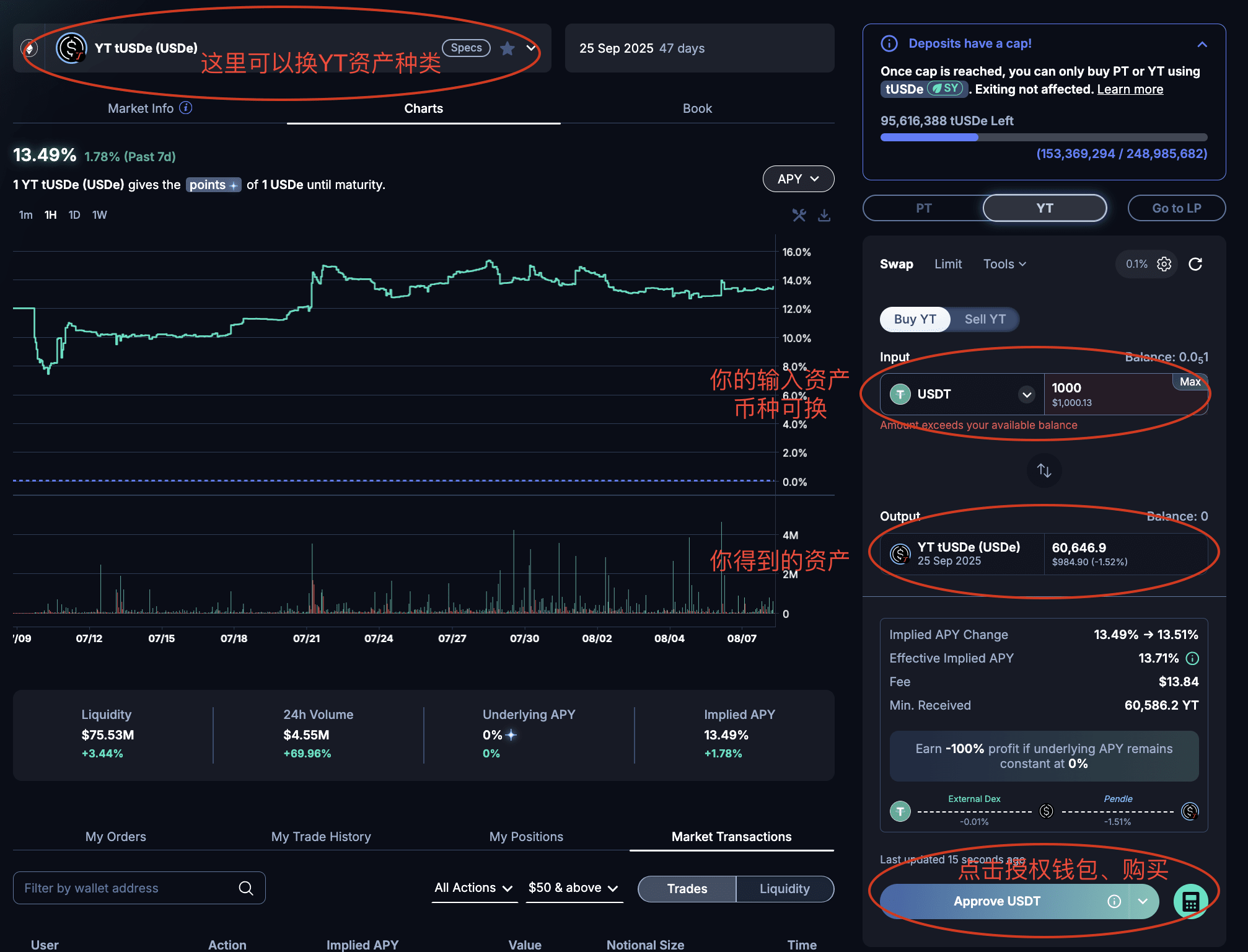
Task: Favorite this market with the star icon
Action: point(508,48)
